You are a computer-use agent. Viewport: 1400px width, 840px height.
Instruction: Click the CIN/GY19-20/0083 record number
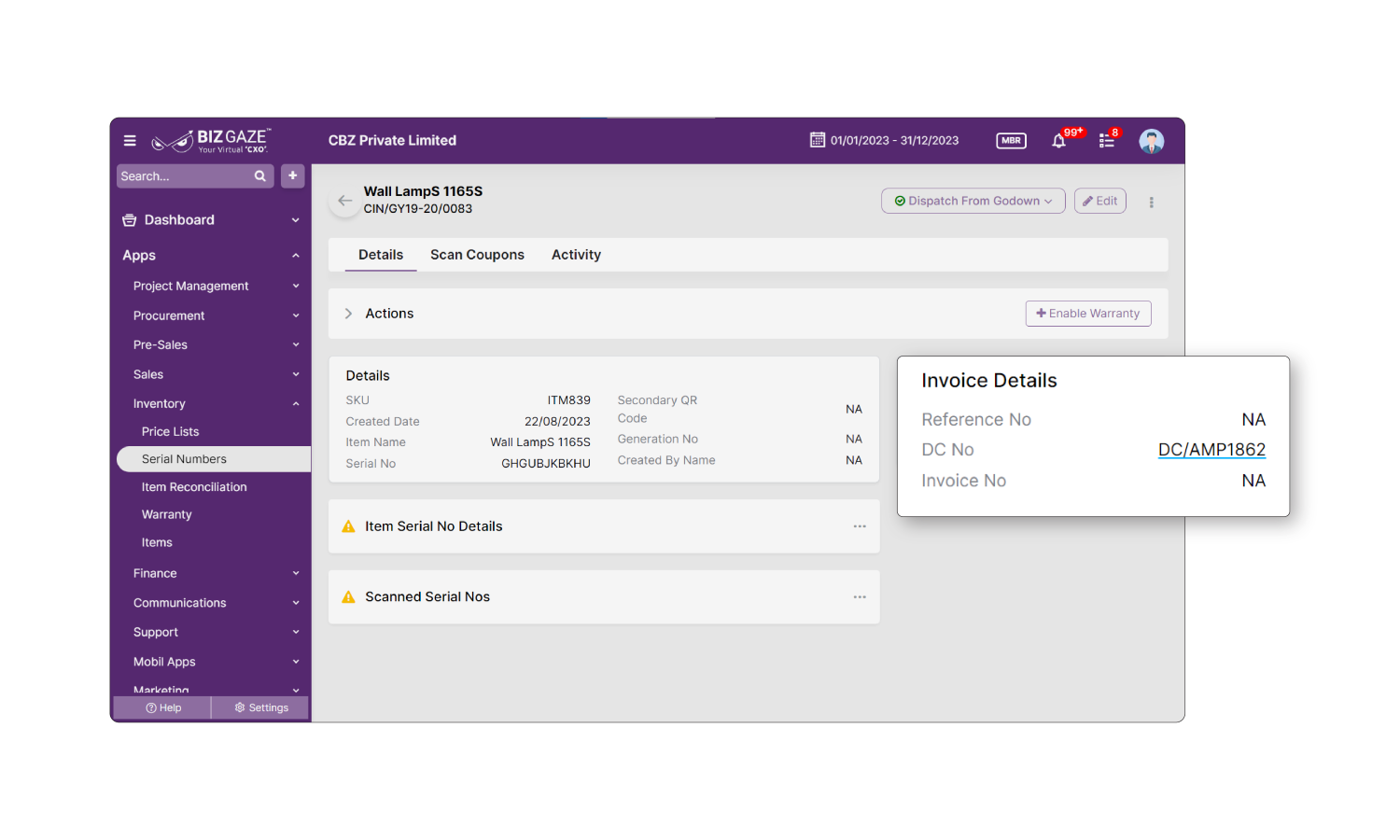[418, 209]
